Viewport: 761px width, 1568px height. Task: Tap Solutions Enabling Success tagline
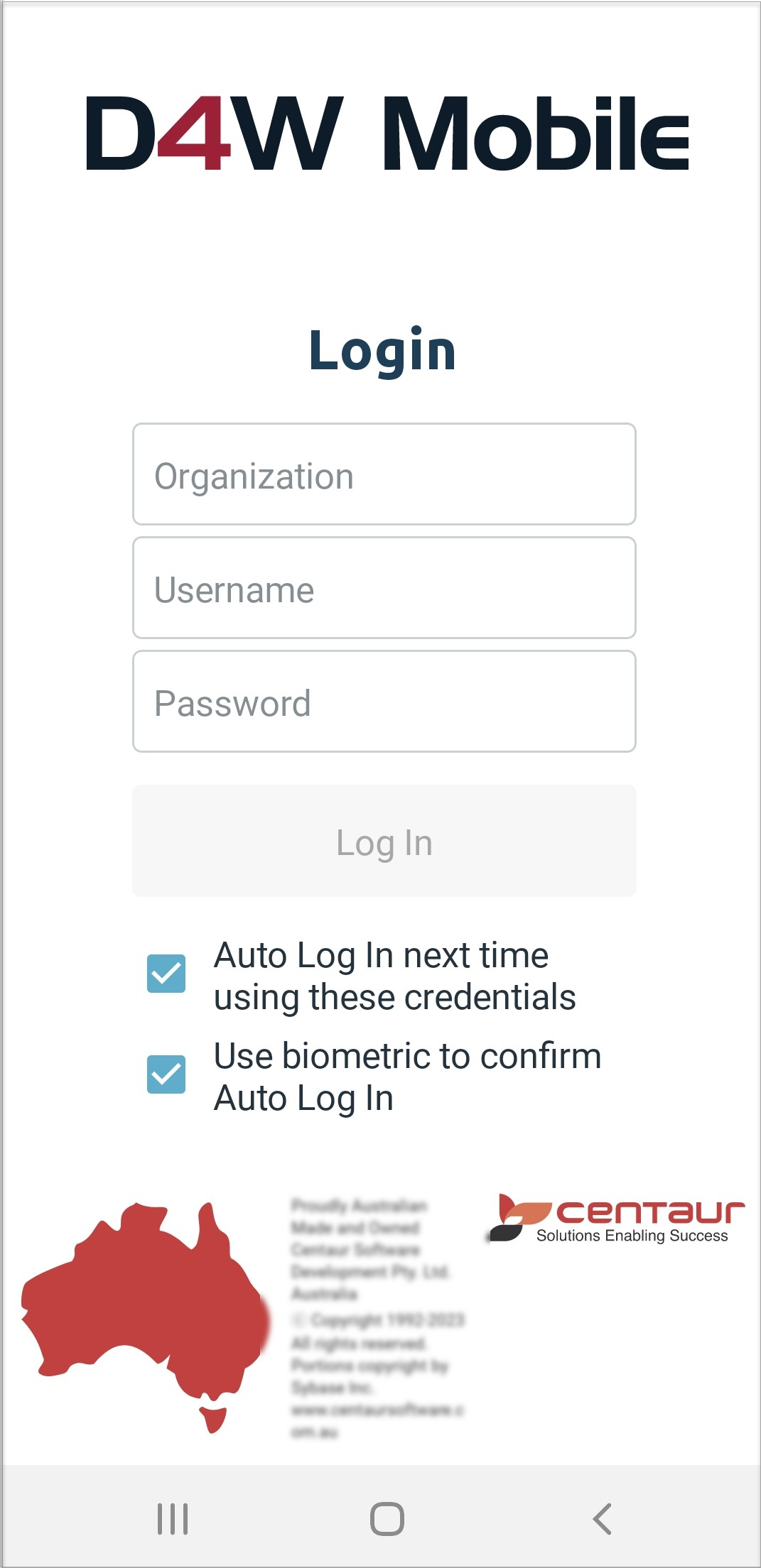(632, 1236)
